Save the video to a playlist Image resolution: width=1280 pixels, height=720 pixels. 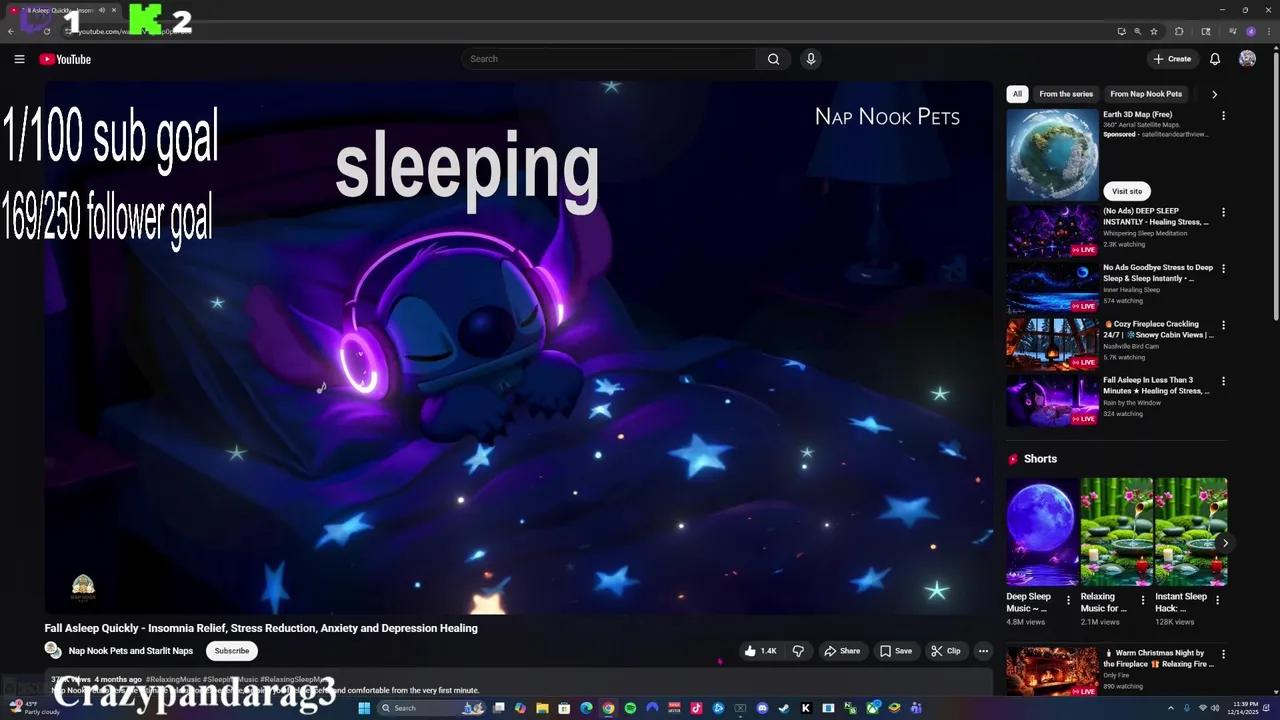pyautogui.click(x=896, y=651)
